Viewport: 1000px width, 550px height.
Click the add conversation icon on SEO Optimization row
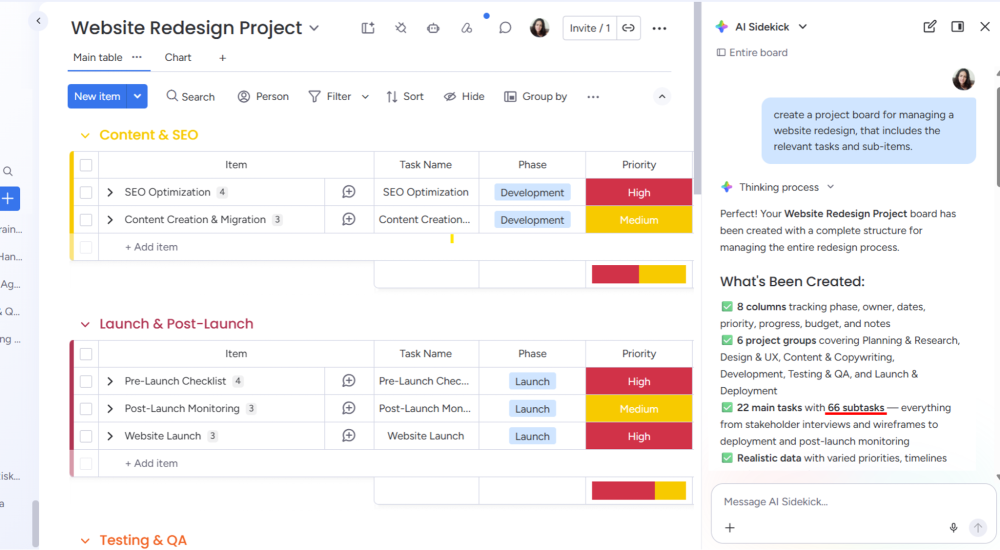(349, 192)
